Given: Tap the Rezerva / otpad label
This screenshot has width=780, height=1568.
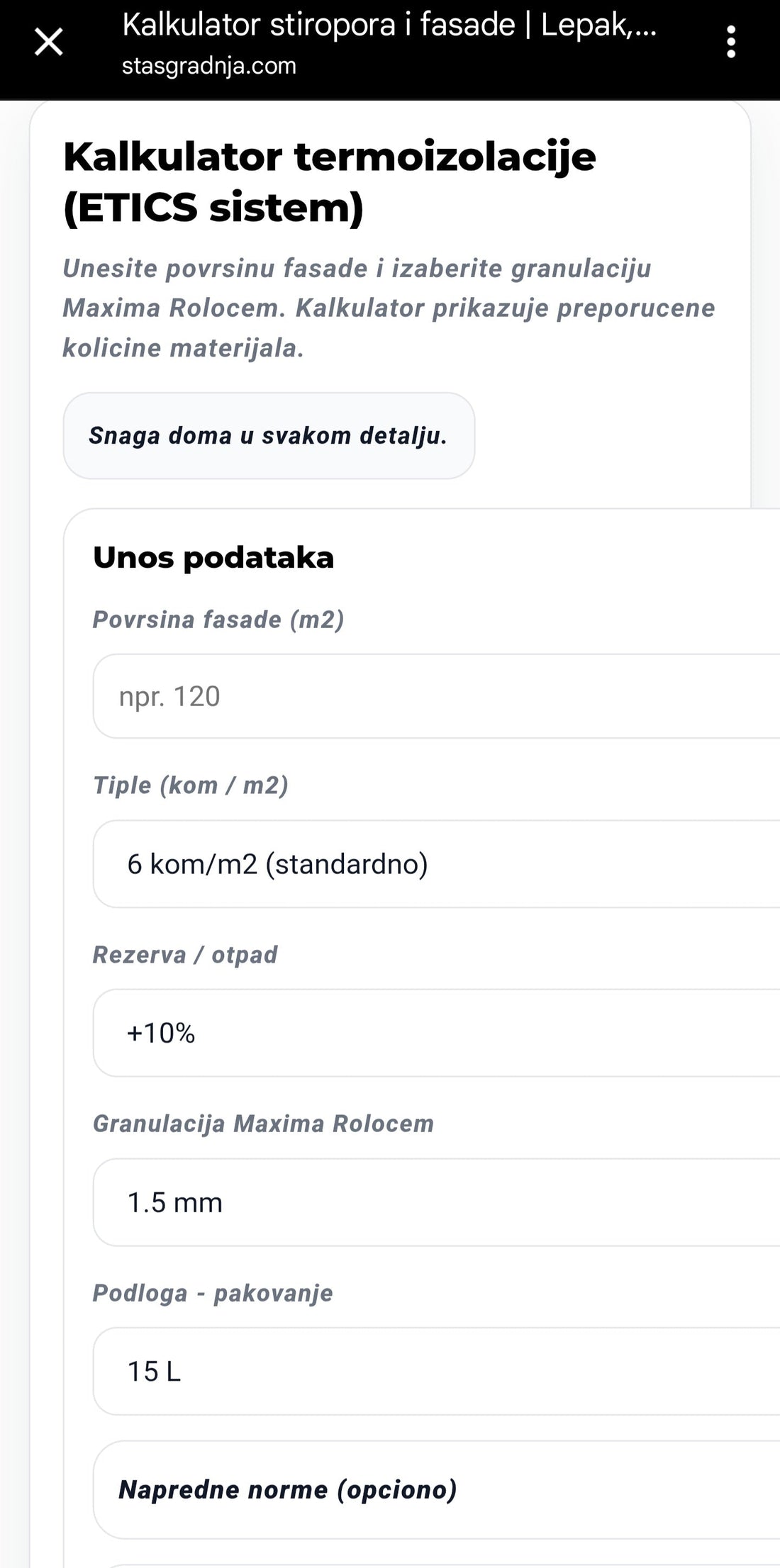Looking at the screenshot, I should click(185, 954).
